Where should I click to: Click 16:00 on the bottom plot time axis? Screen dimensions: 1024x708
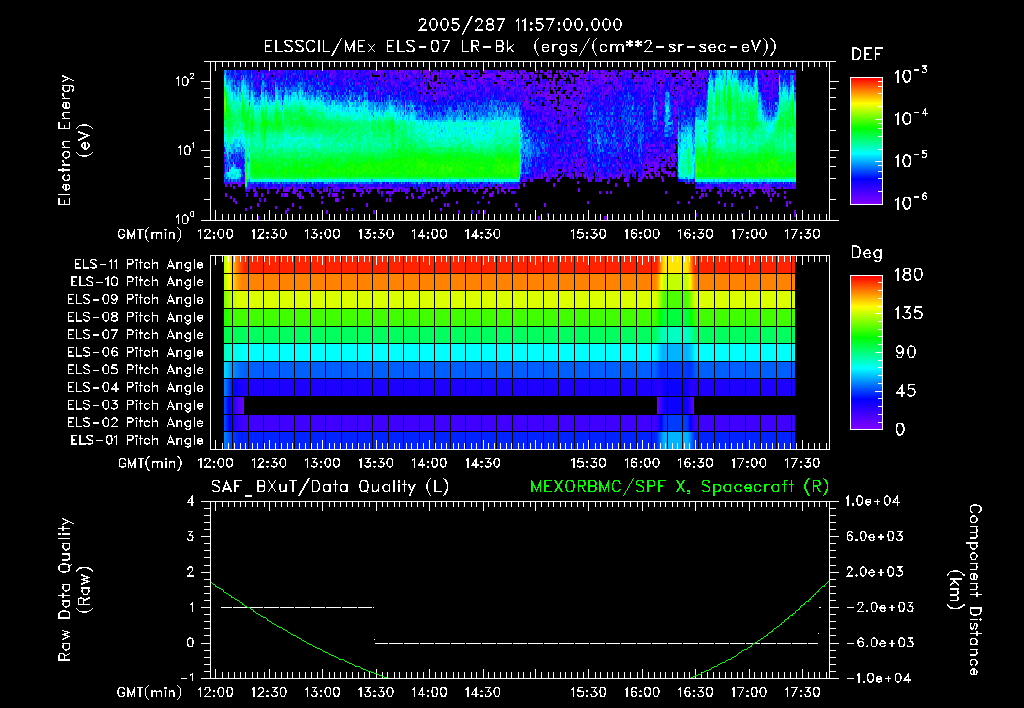click(x=642, y=692)
